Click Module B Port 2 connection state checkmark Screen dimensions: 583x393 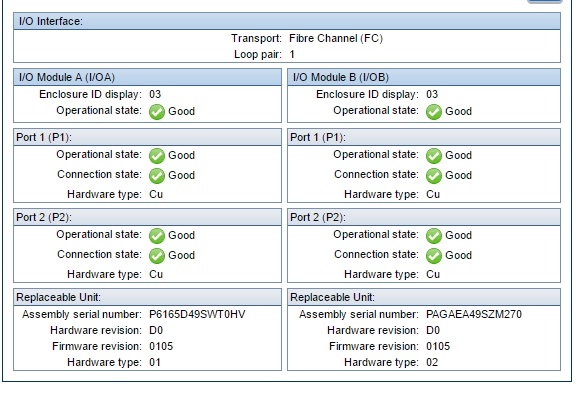(434, 256)
